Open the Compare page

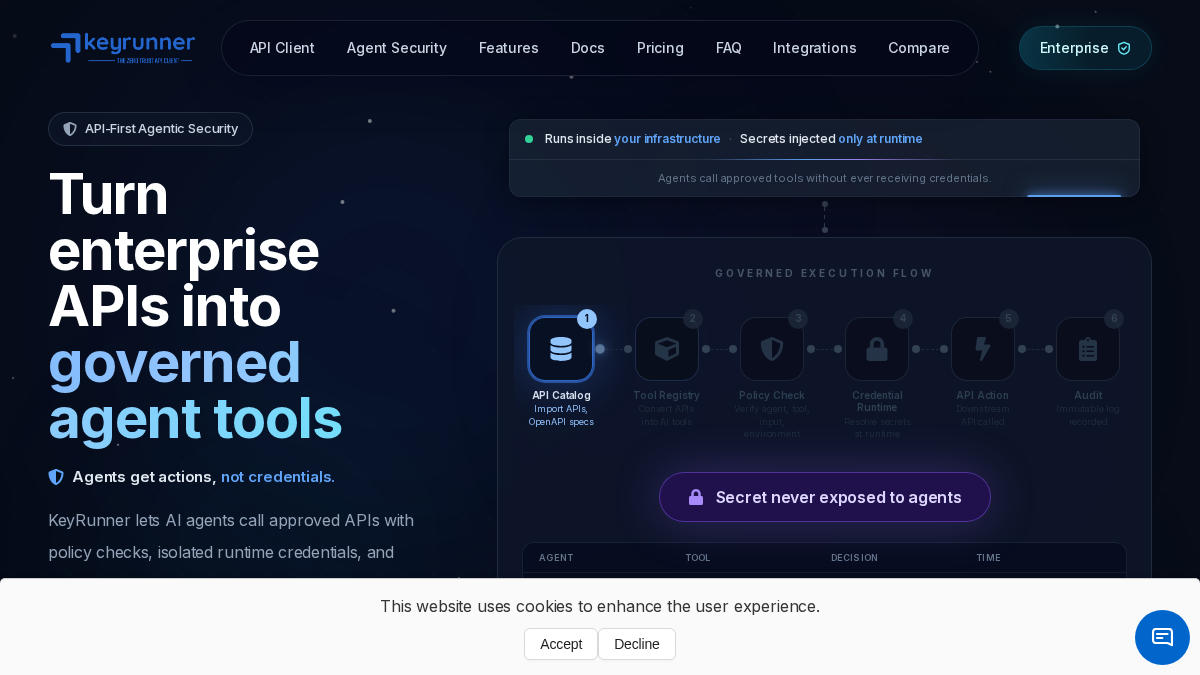919,48
